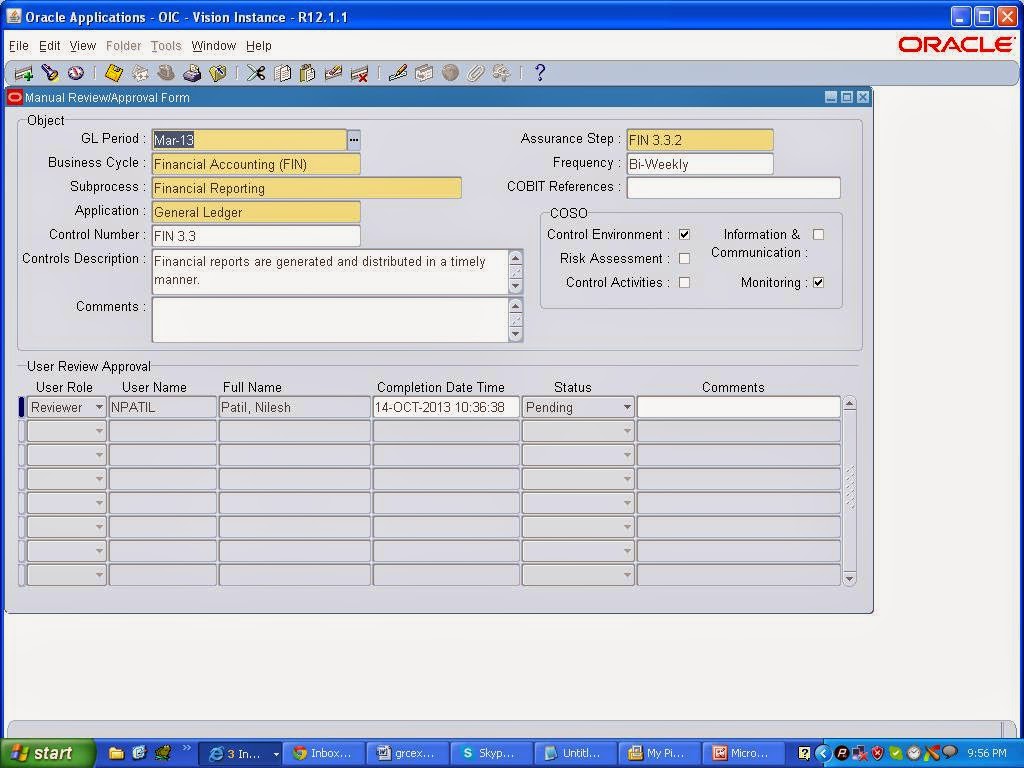This screenshot has width=1024, height=768.
Task: Click the Patil, Nilesh full name cell
Action: point(295,408)
